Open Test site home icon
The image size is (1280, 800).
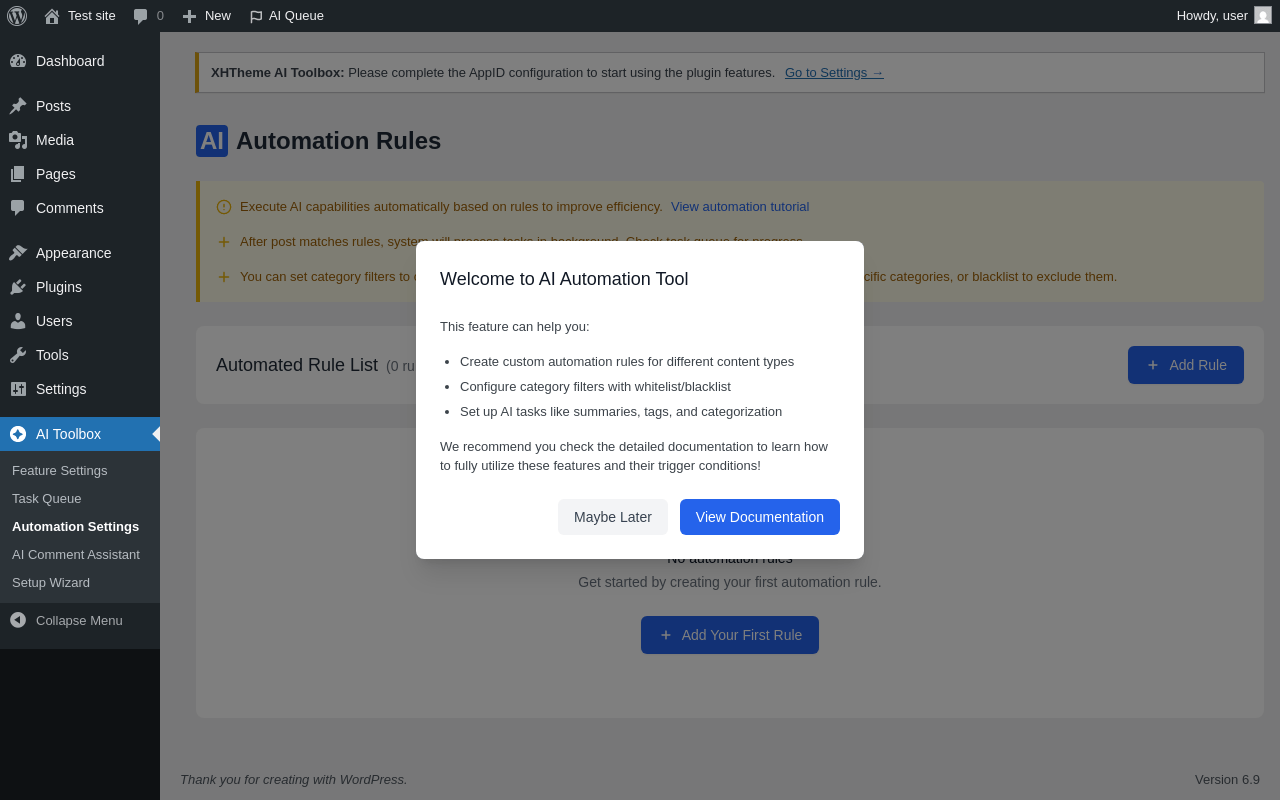click(x=52, y=16)
